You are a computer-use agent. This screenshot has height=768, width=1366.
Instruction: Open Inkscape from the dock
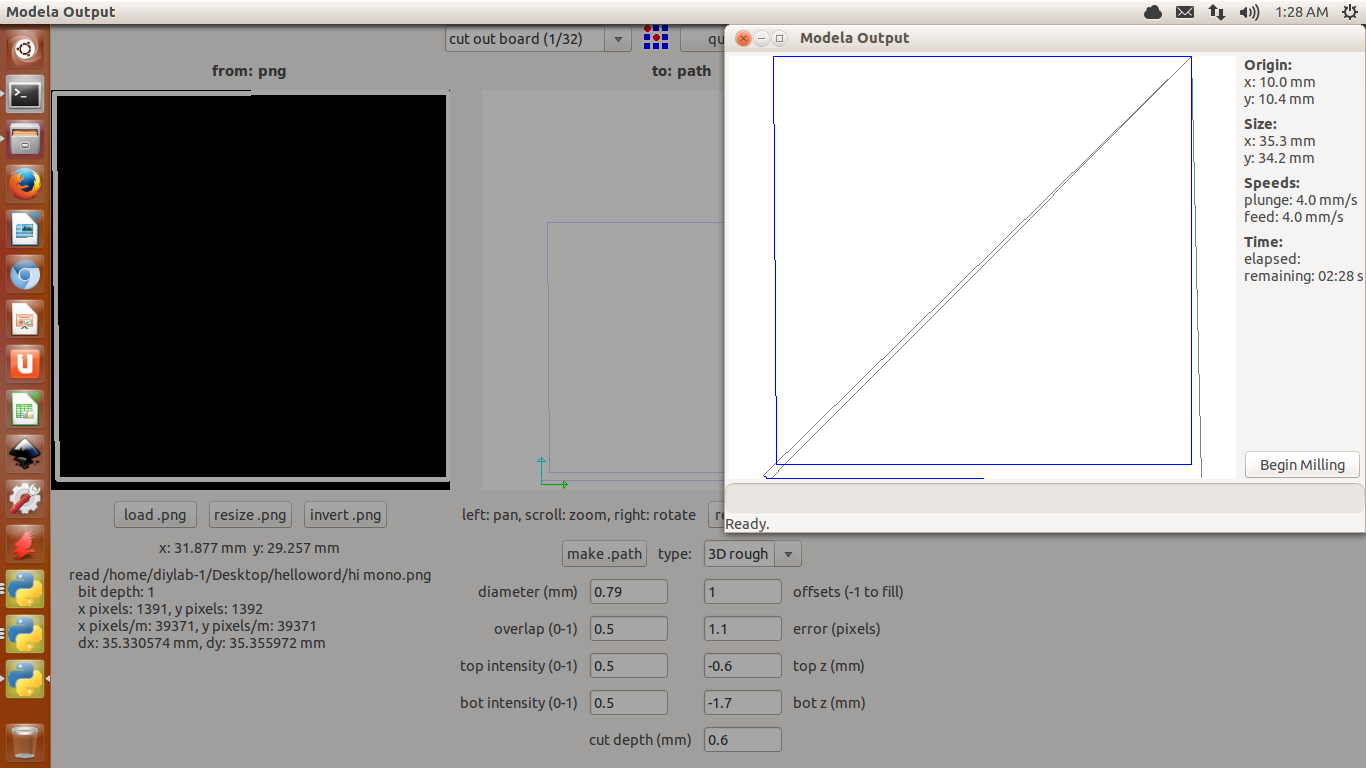tap(25, 455)
